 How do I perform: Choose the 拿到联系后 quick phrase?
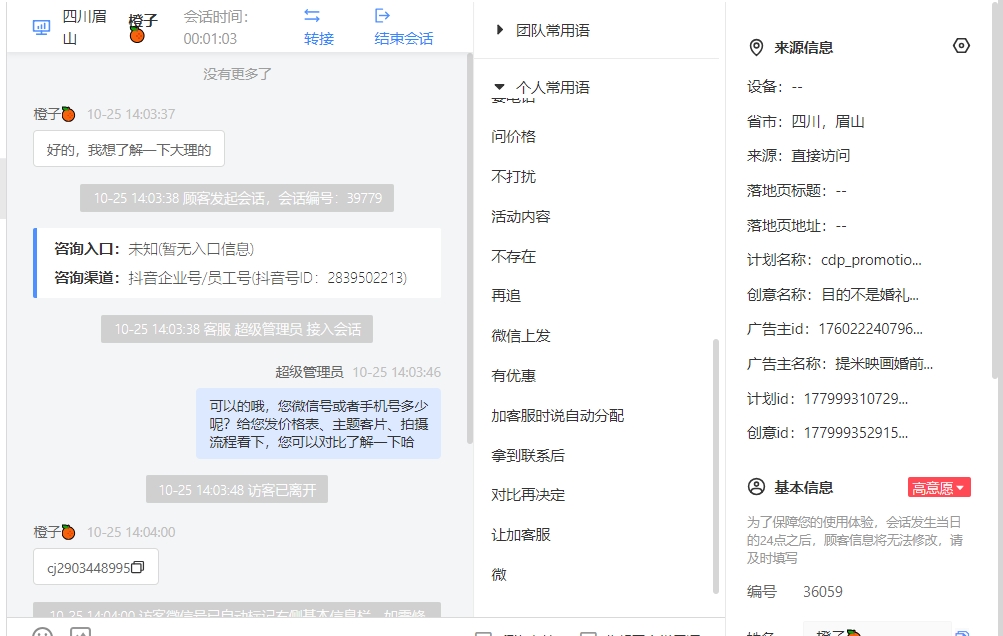[528, 456]
